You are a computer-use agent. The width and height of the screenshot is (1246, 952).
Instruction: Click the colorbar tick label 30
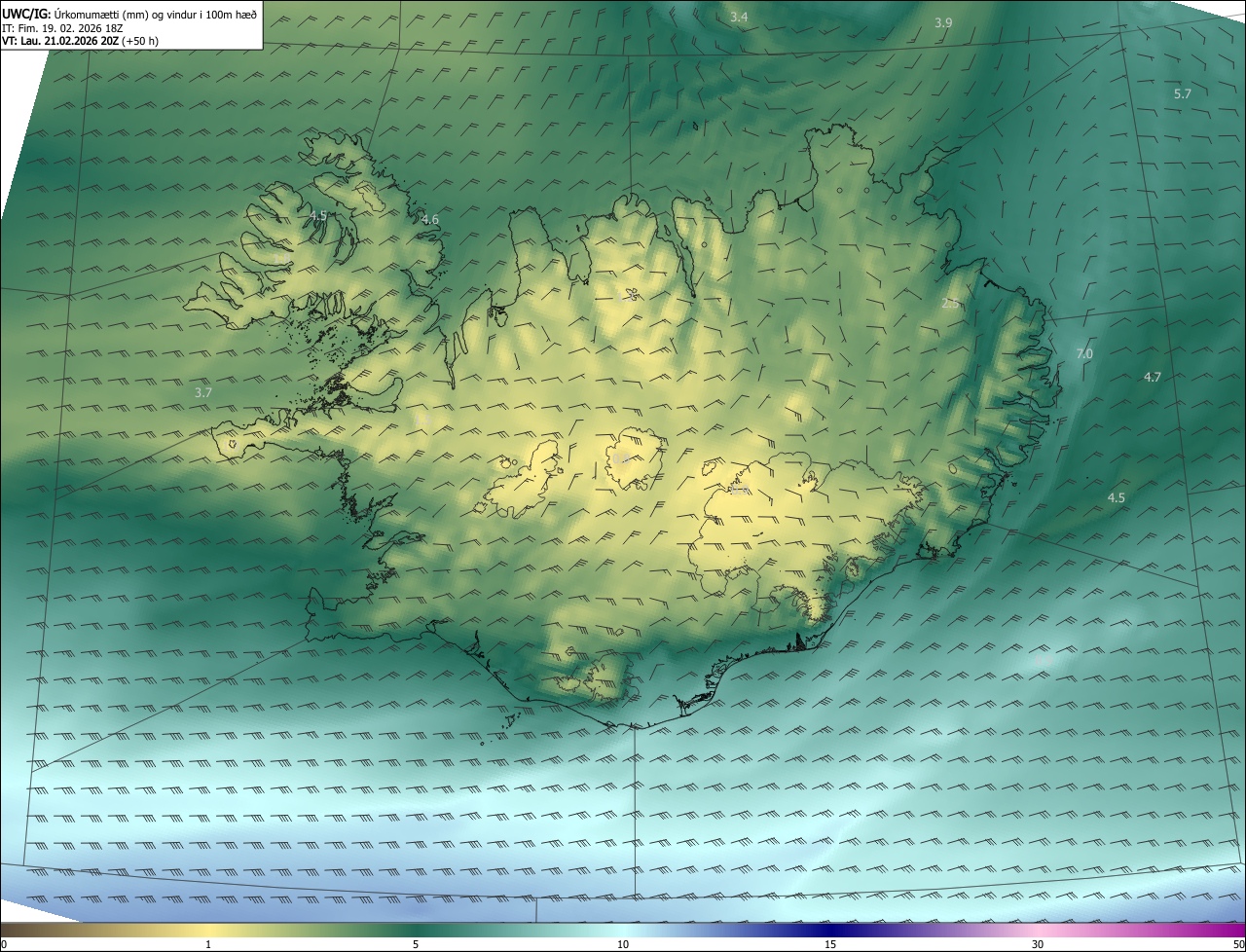click(x=1038, y=944)
